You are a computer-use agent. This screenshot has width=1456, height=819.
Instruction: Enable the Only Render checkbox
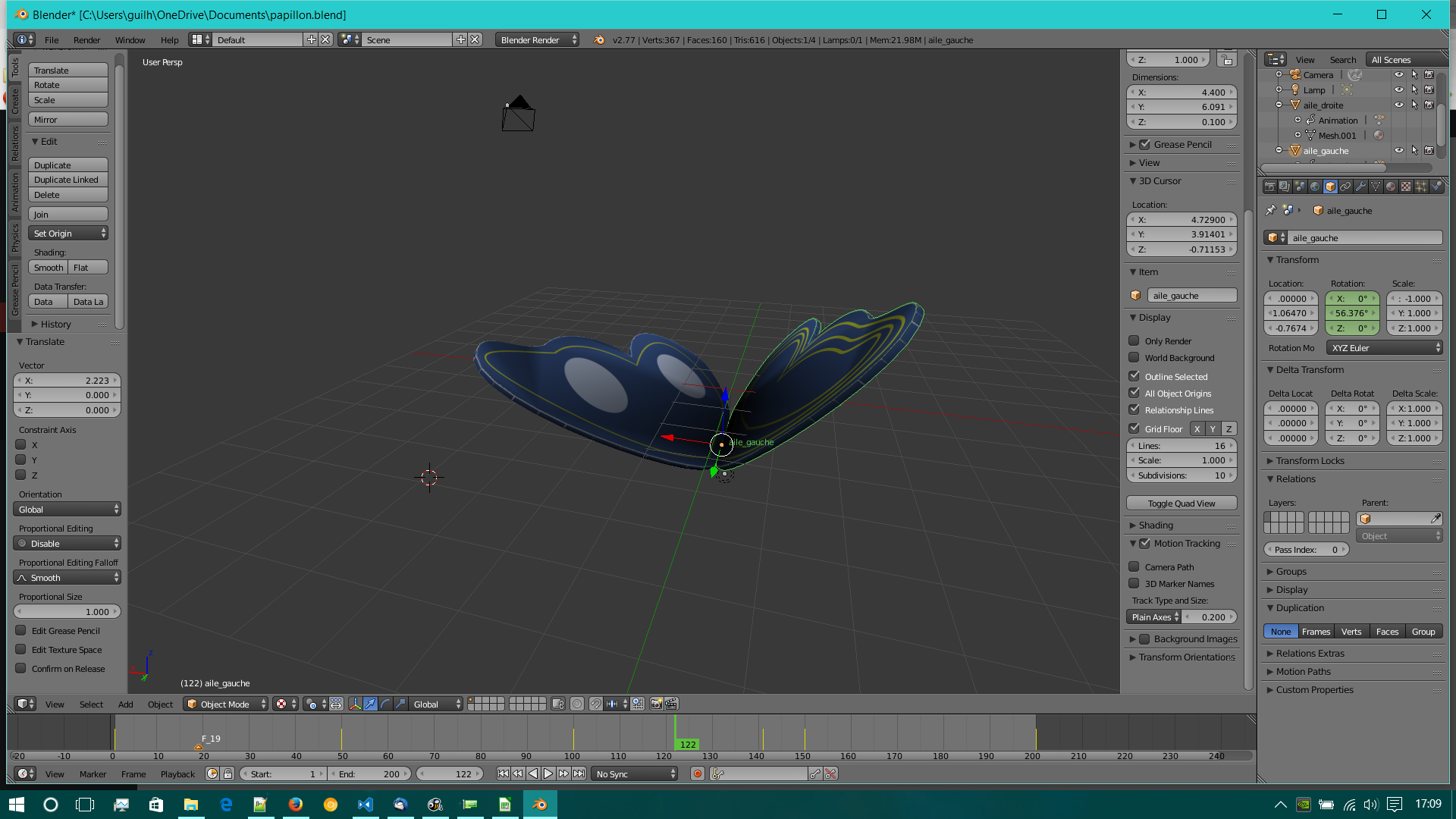(x=1134, y=341)
